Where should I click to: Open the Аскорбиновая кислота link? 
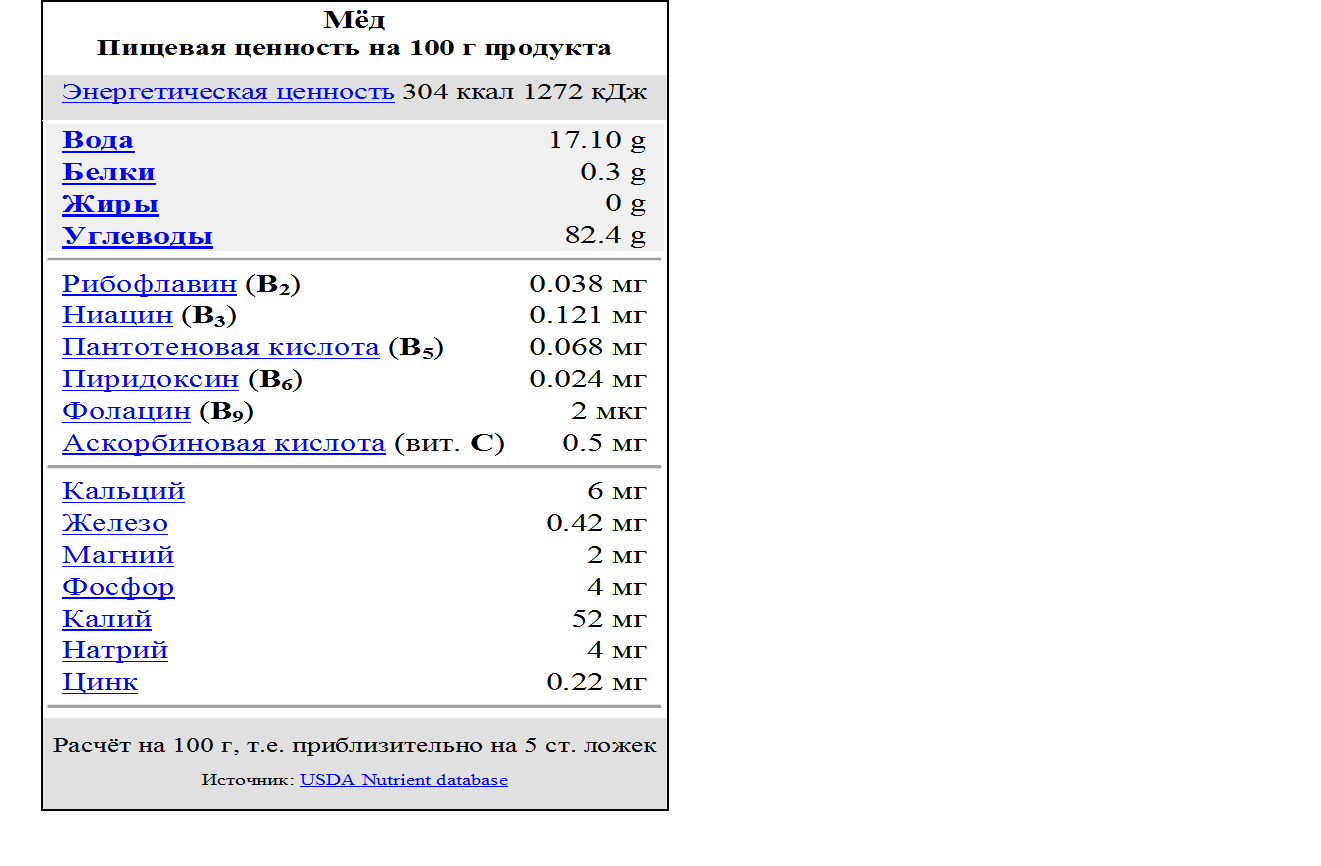(223, 443)
